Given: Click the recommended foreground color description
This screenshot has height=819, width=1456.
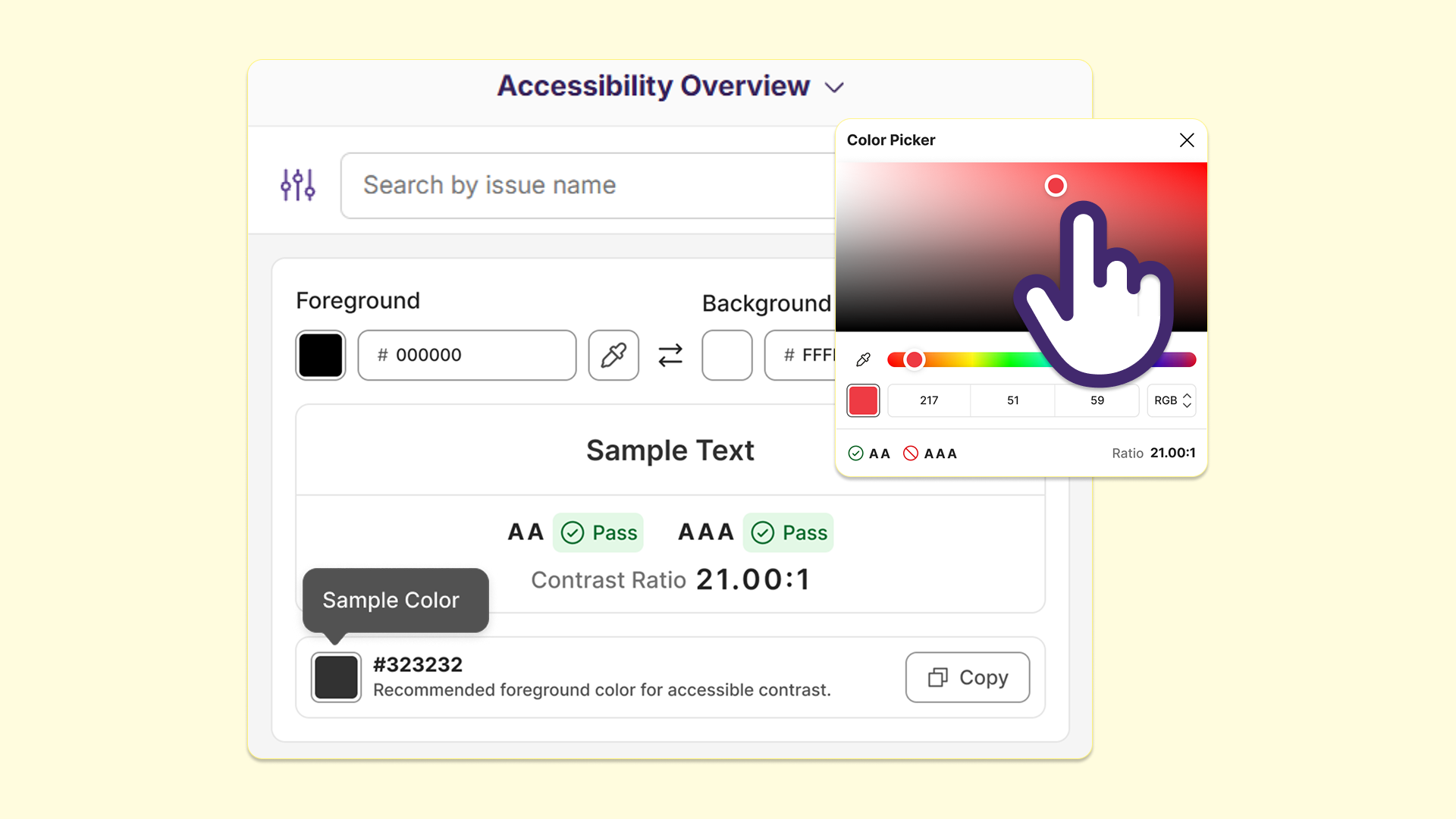Looking at the screenshot, I should [x=602, y=690].
